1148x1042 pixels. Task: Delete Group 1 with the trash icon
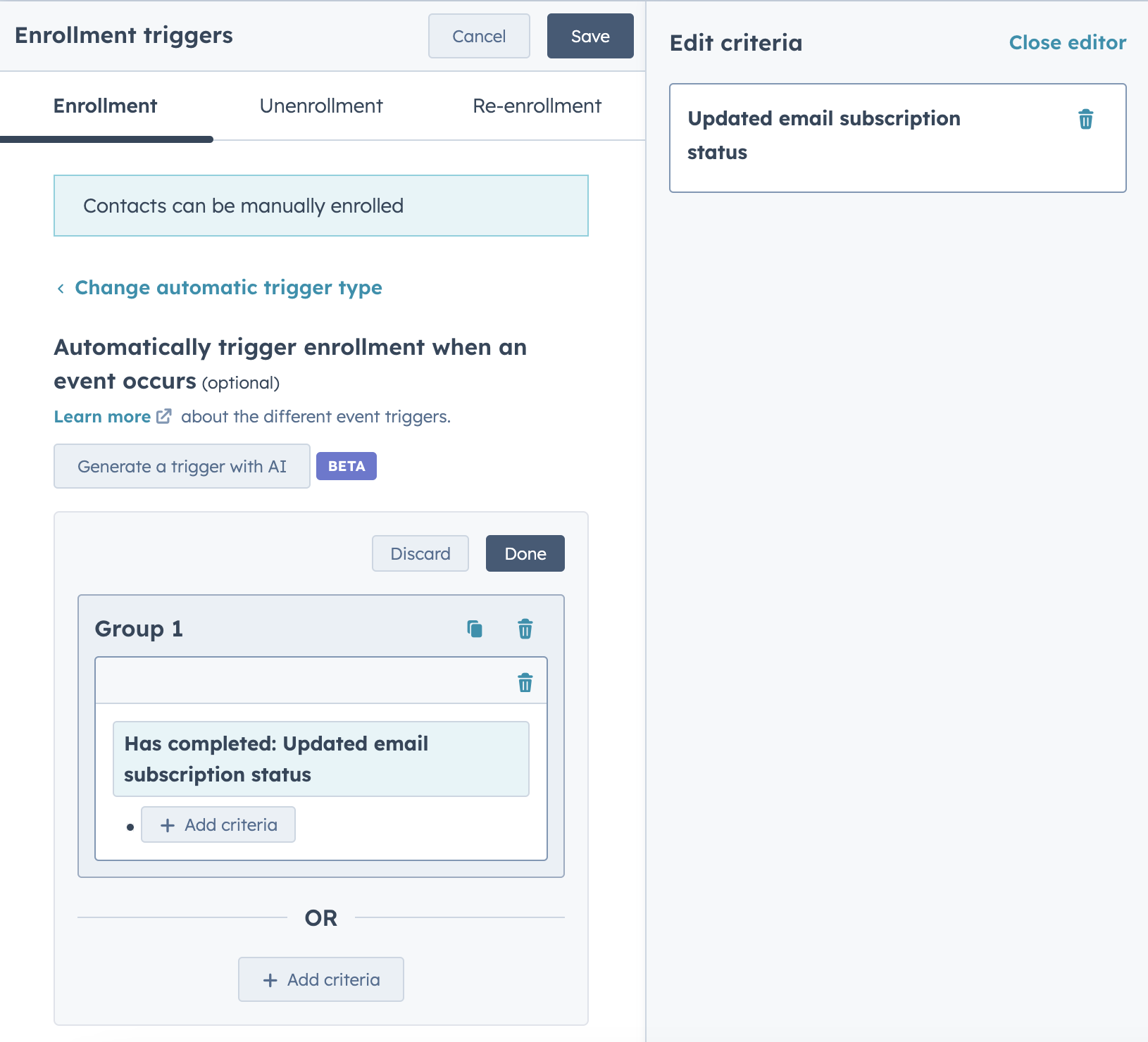pyautogui.click(x=525, y=629)
